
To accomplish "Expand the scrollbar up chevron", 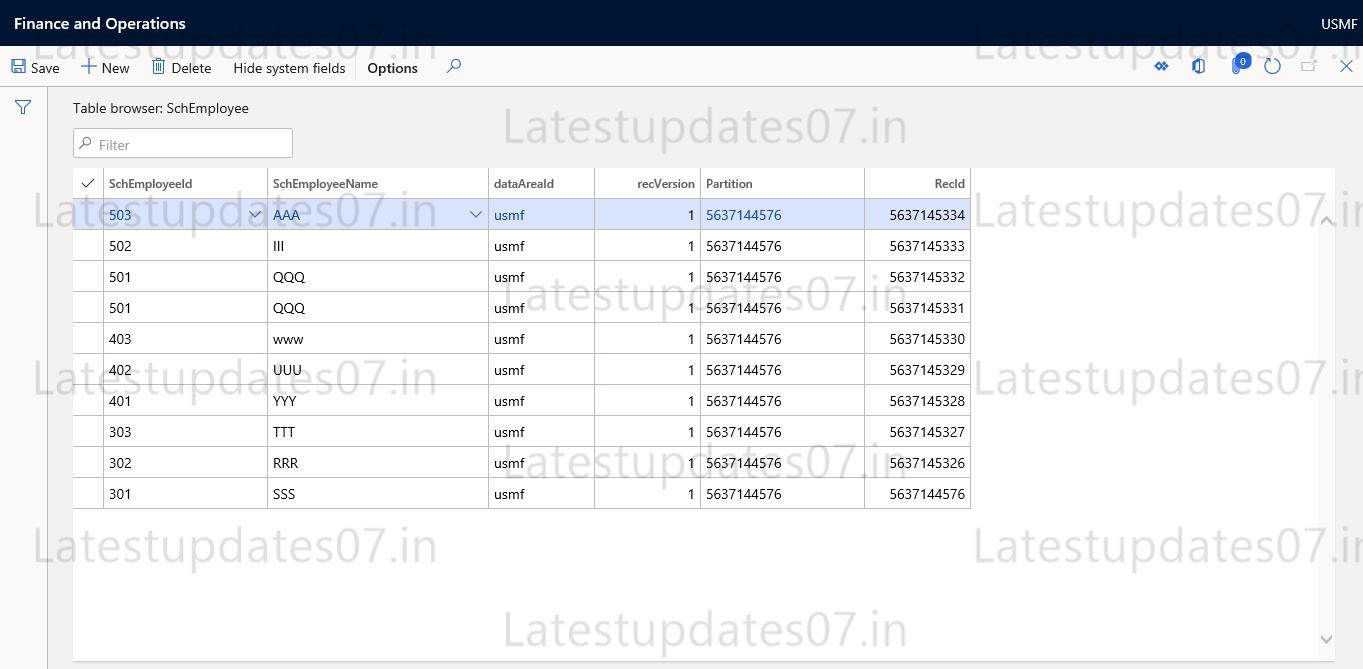I will (x=1327, y=221).
